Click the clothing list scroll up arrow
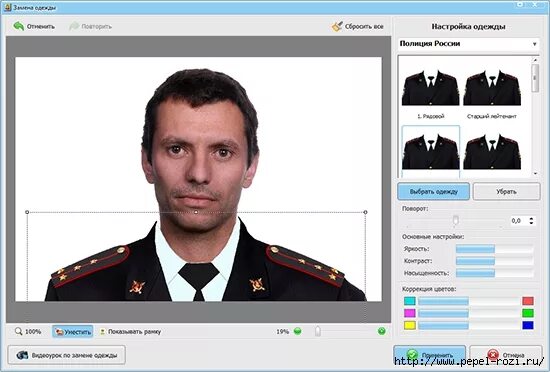The height and width of the screenshot is (372, 550). (535, 60)
